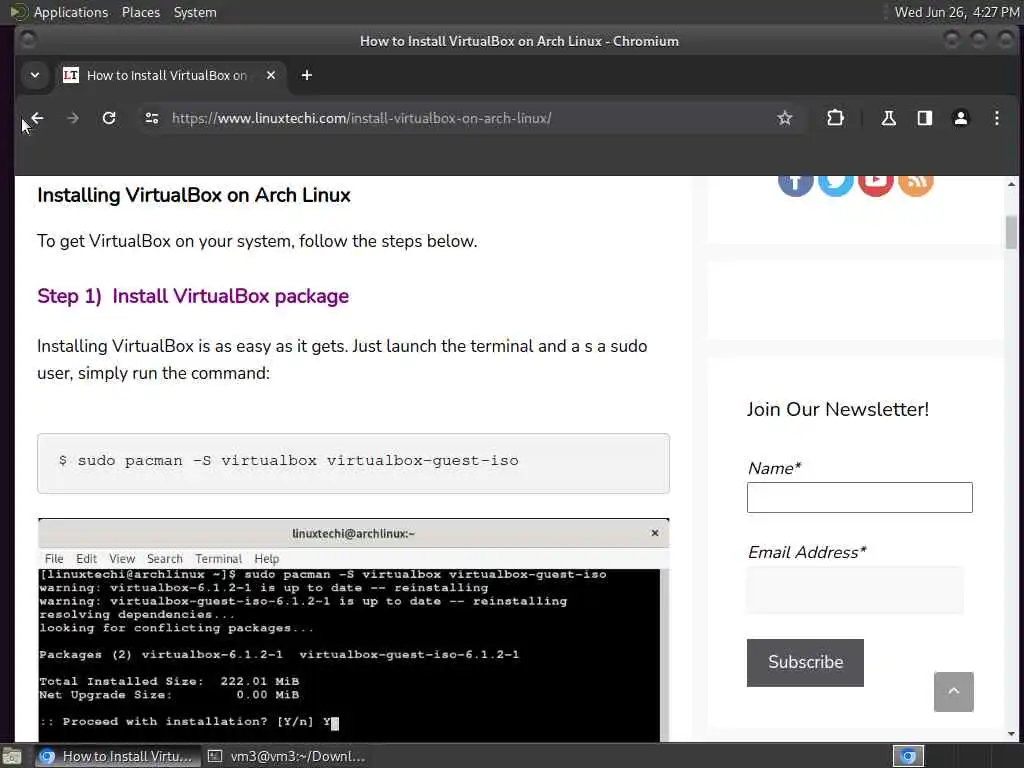Click the Chromium icon in bottom tray
The image size is (1024, 768).
click(908, 756)
